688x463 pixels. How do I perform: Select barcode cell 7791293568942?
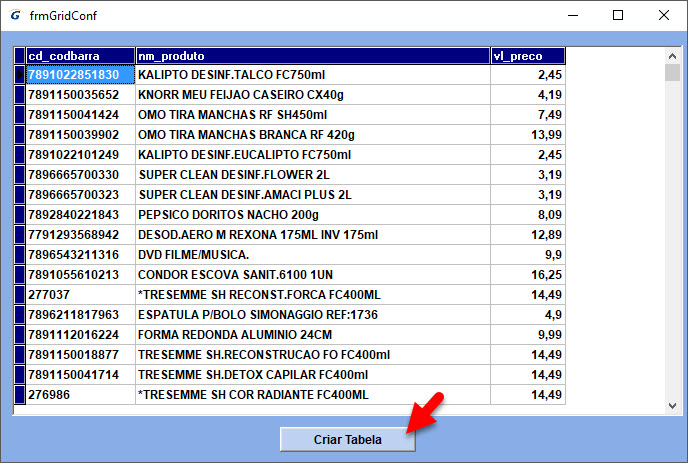click(80, 234)
